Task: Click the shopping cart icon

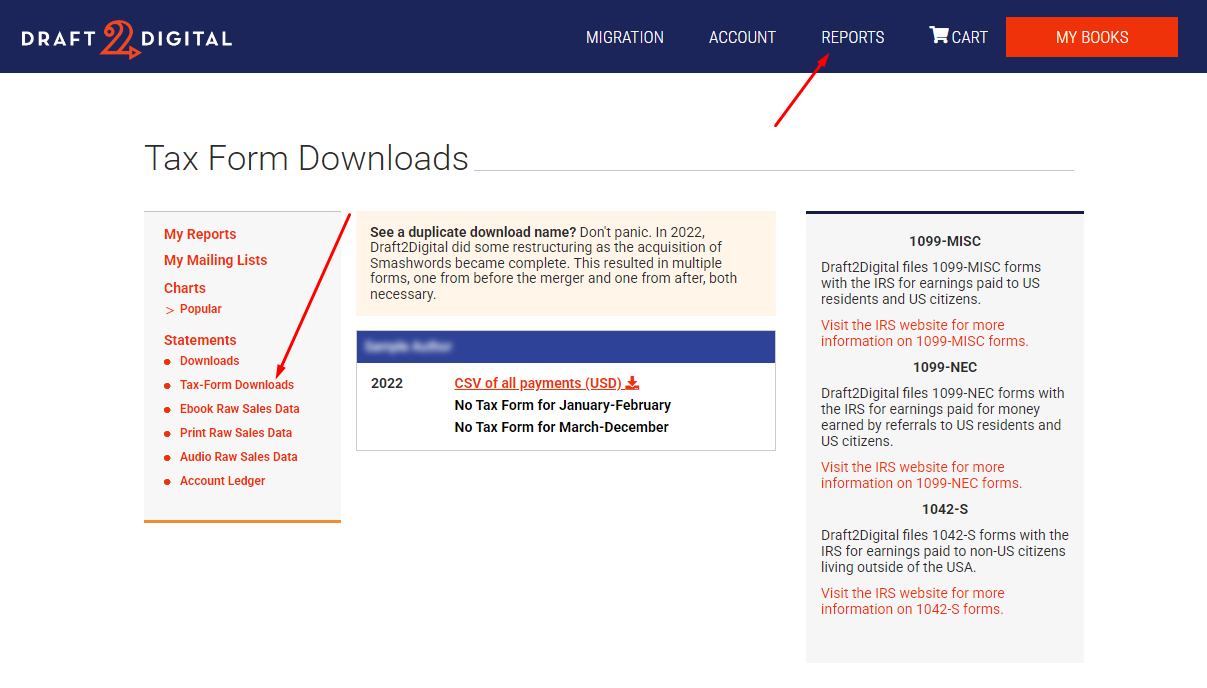Action: coord(939,35)
